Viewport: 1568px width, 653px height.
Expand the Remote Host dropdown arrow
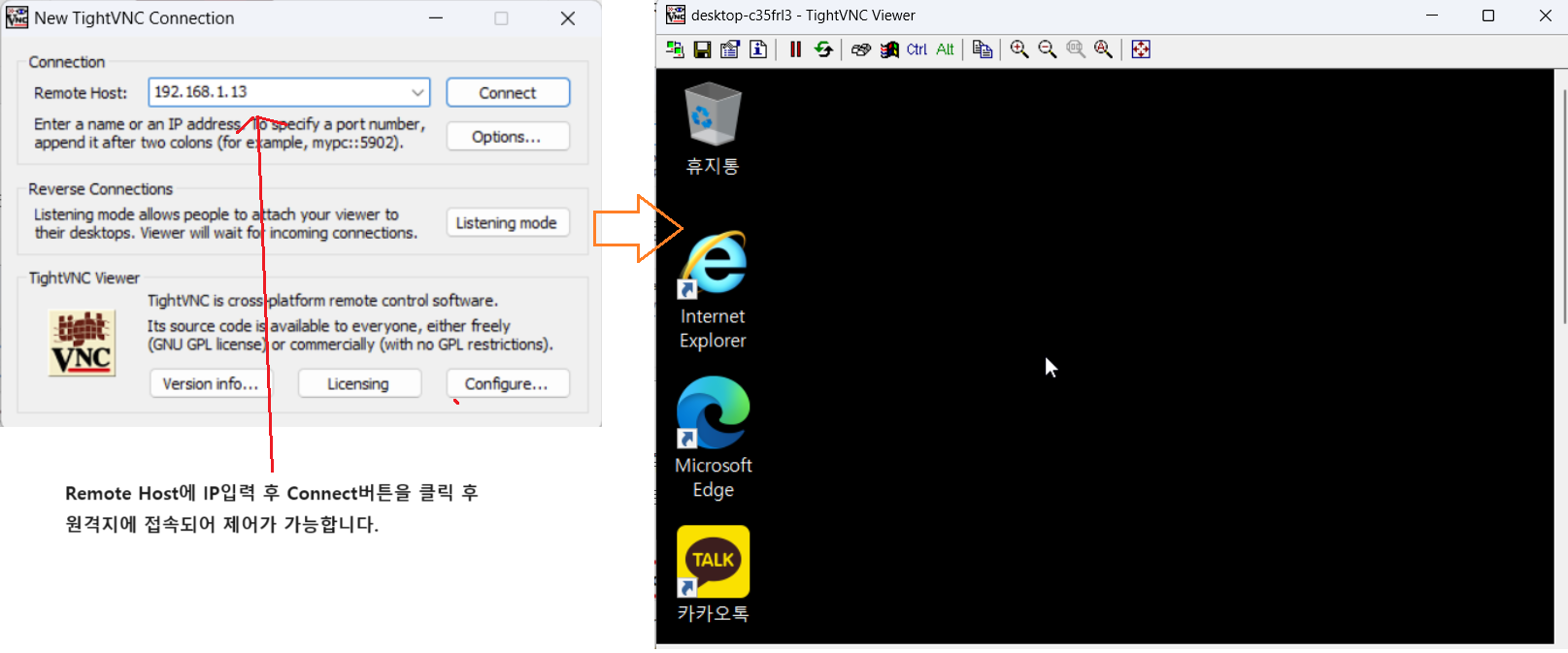pyautogui.click(x=417, y=92)
